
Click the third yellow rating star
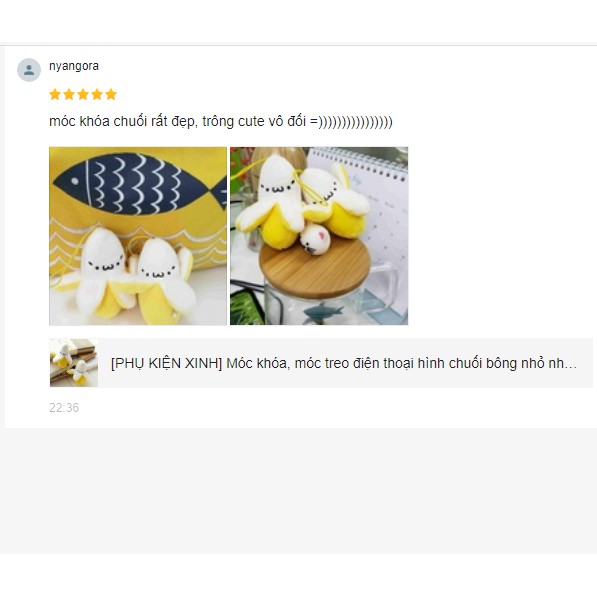point(83,94)
